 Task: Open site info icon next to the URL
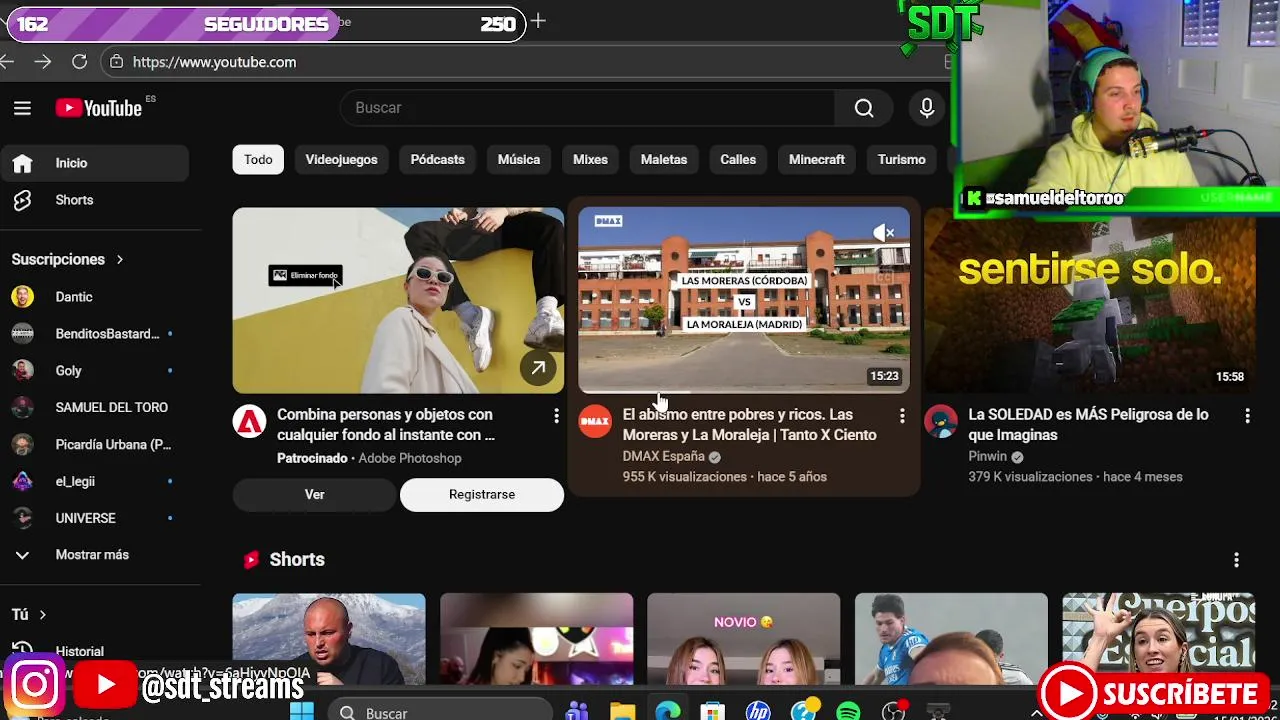(117, 62)
